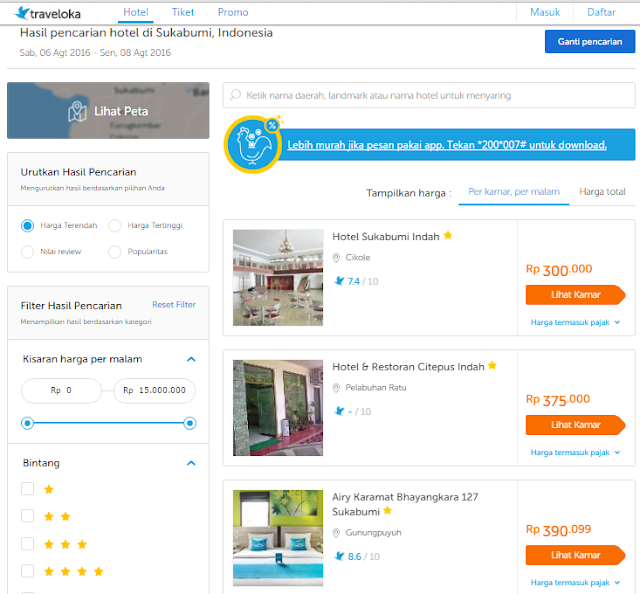
Task: Open the Hotel tab
Action: coord(136,13)
